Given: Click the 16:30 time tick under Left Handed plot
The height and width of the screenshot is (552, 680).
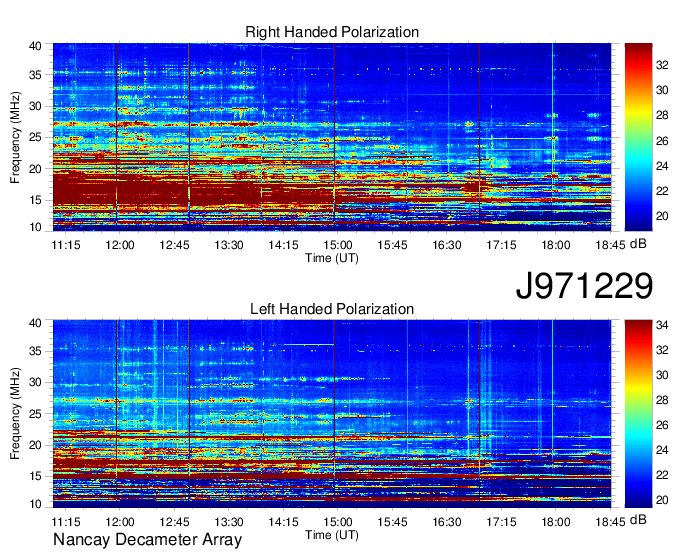Looking at the screenshot, I should 447,522.
